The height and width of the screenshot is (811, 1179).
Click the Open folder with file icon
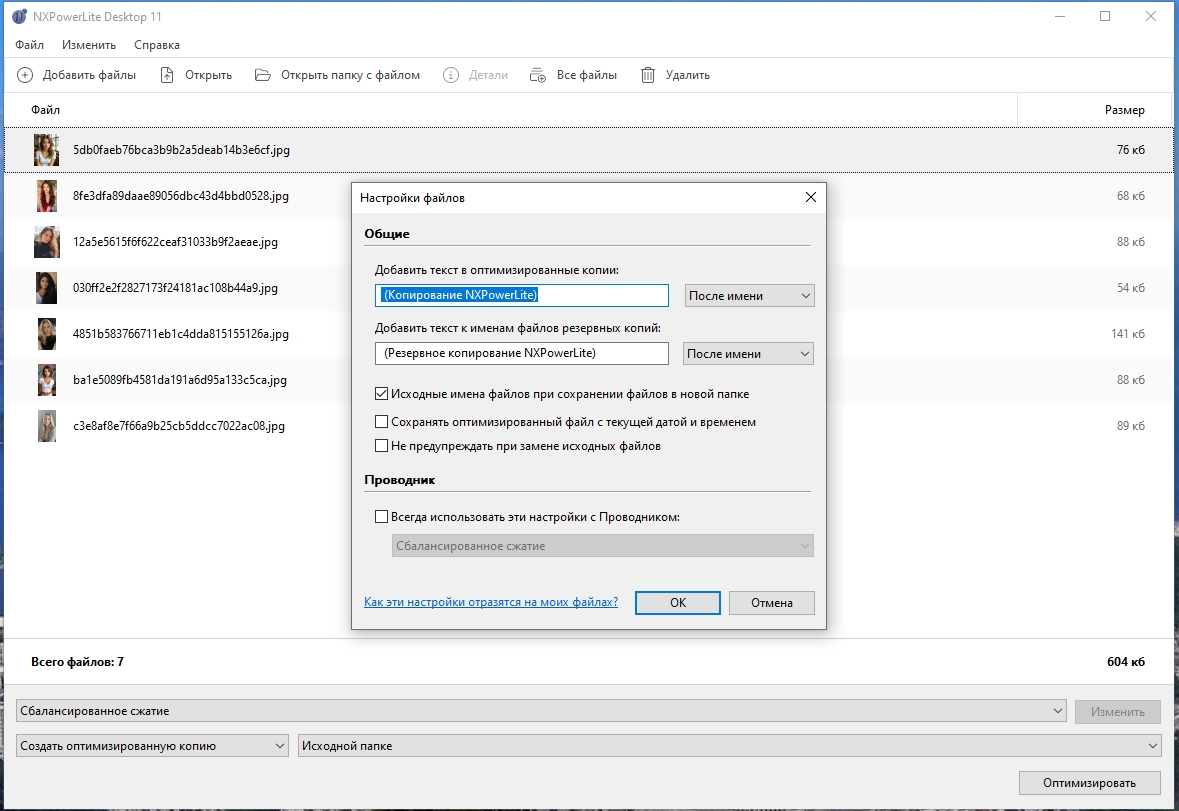pyautogui.click(x=262, y=75)
